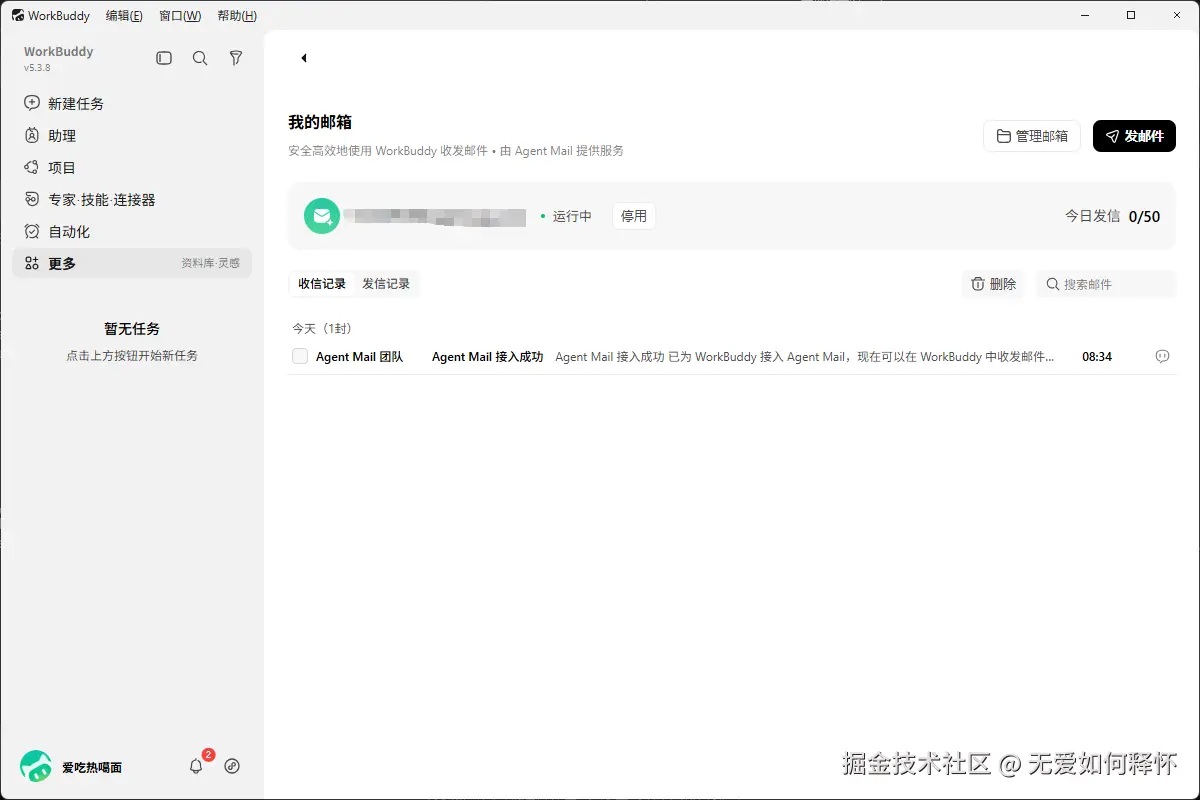1200x800 pixels.
Task: Click the 资料库·灵感 label
Action: click(210, 263)
